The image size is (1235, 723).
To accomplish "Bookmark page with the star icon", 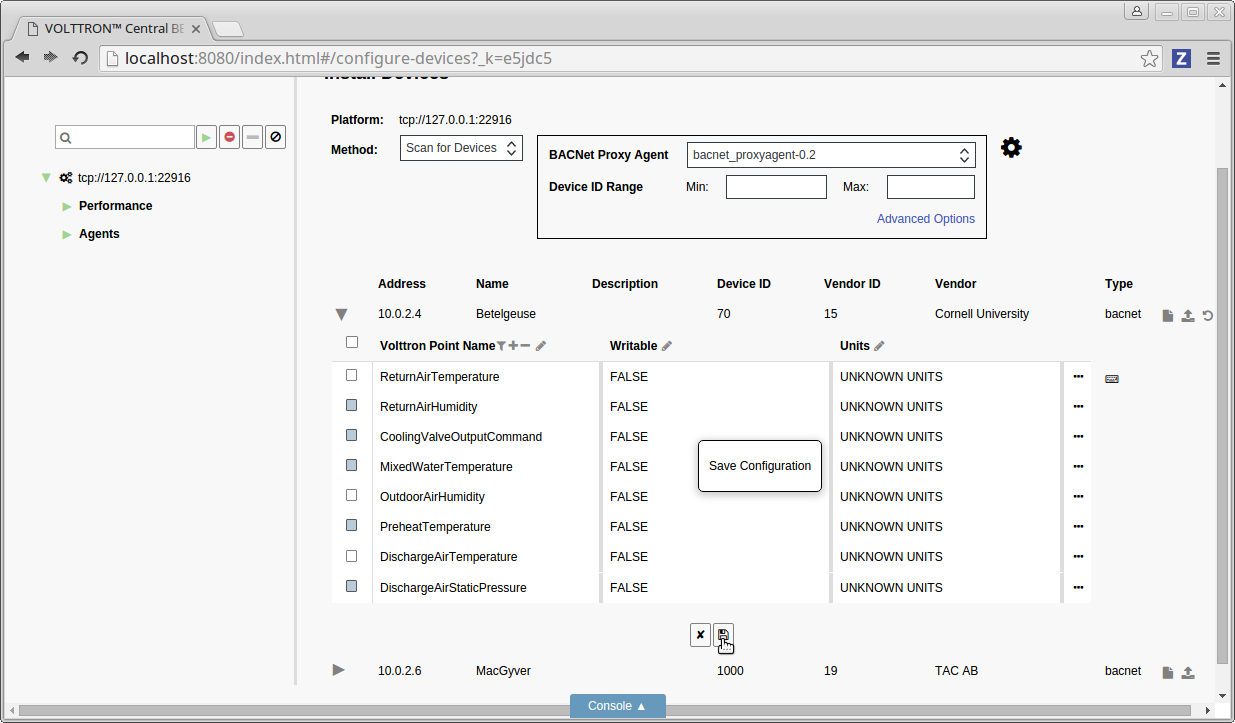I will tap(1150, 58).
